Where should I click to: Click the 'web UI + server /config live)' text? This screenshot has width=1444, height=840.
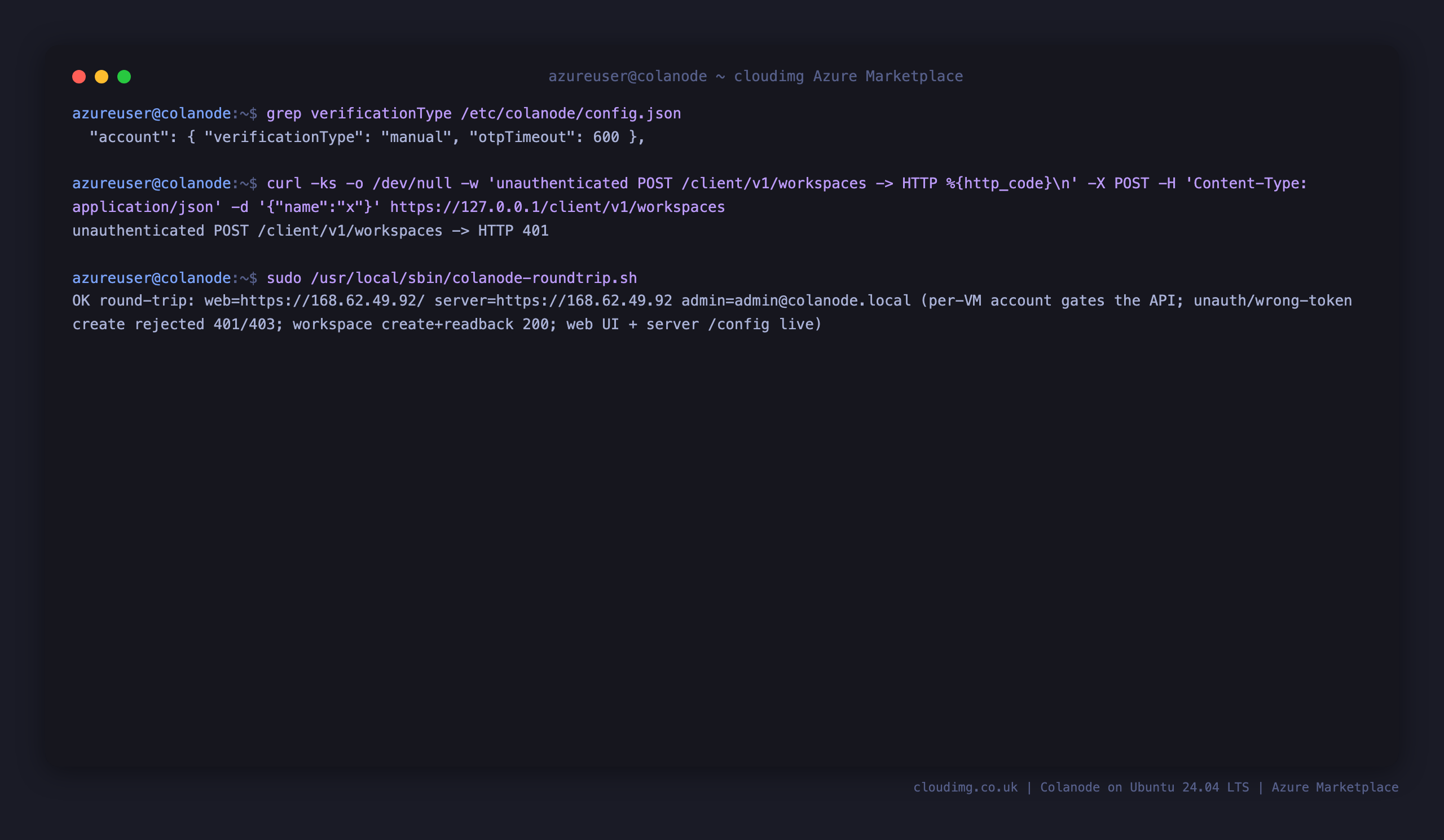[694, 324]
